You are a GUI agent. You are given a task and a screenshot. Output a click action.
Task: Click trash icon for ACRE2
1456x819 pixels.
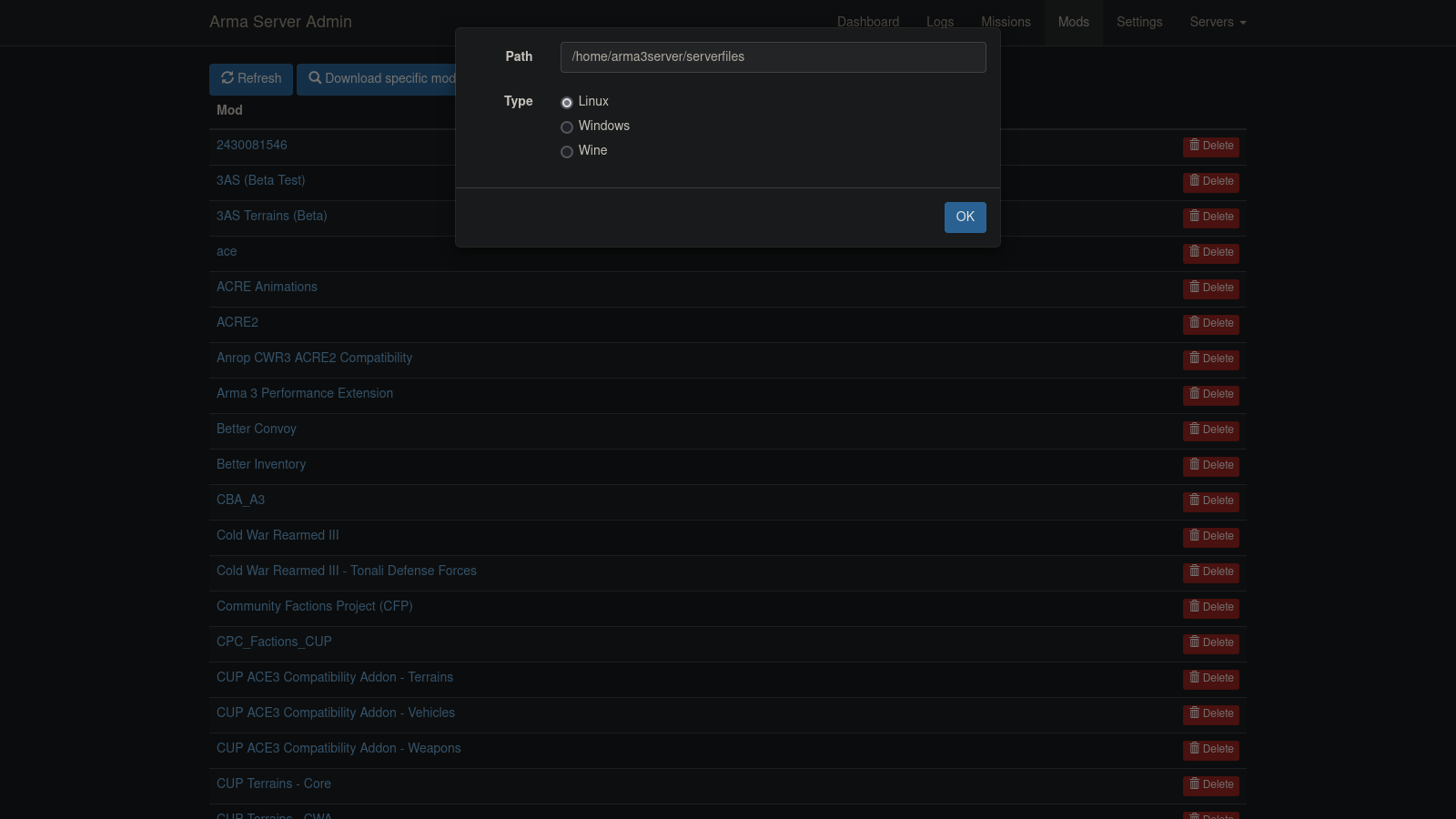[1194, 323]
